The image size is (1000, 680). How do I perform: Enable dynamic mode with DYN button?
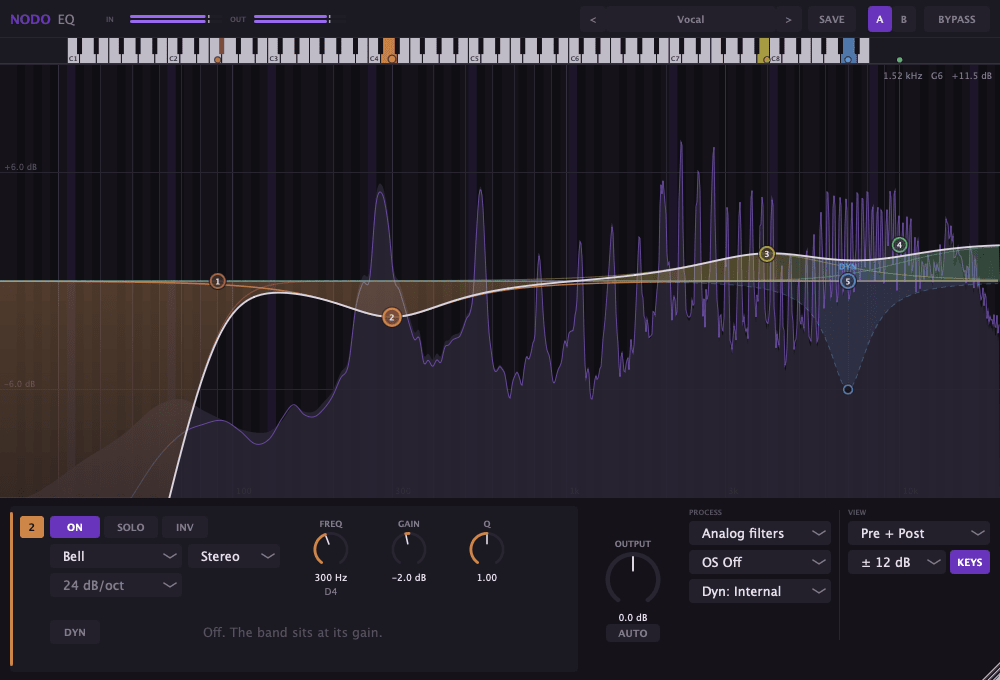(75, 632)
